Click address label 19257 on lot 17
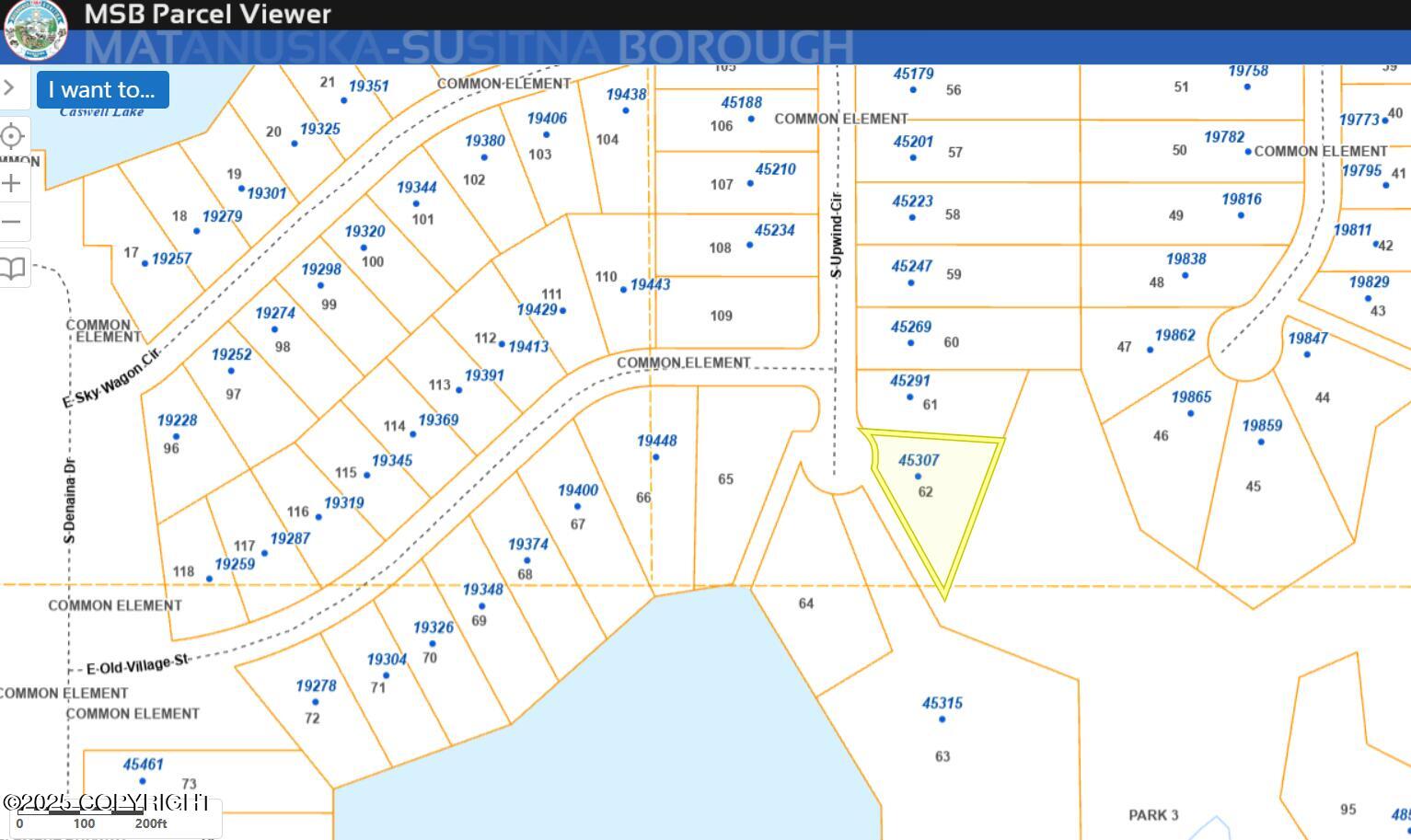The width and height of the screenshot is (1411, 840). (x=171, y=259)
